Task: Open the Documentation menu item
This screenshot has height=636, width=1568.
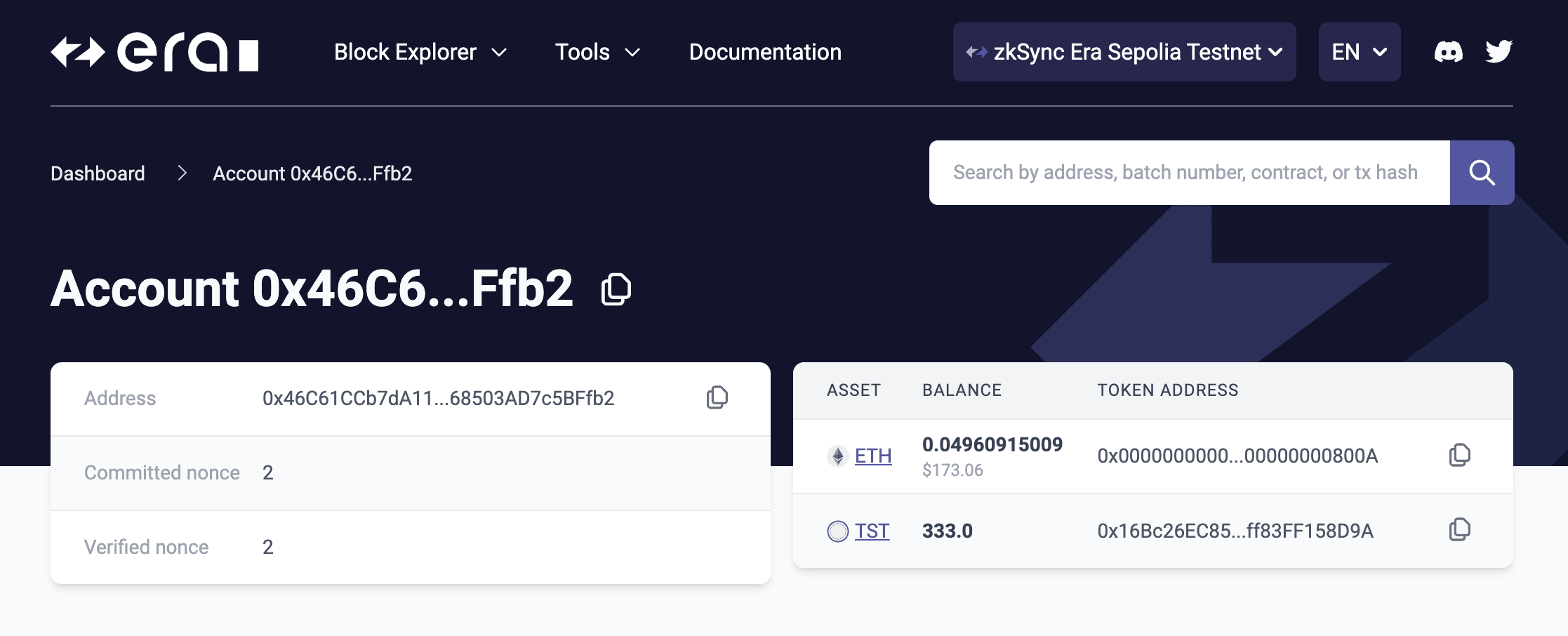Action: click(764, 51)
